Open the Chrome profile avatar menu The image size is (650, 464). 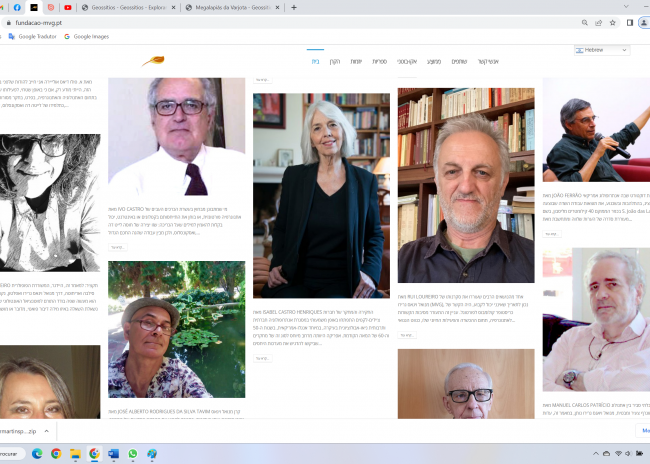tap(644, 23)
